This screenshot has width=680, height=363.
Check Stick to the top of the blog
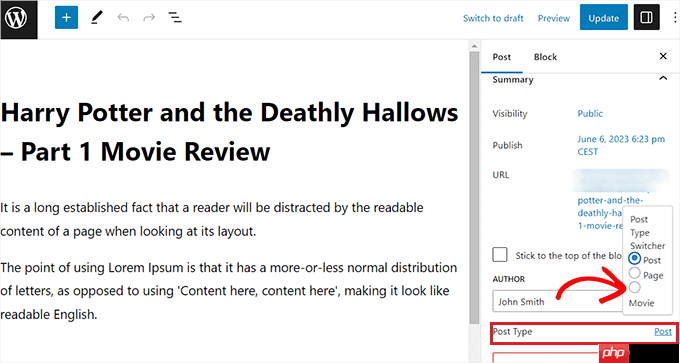500,255
